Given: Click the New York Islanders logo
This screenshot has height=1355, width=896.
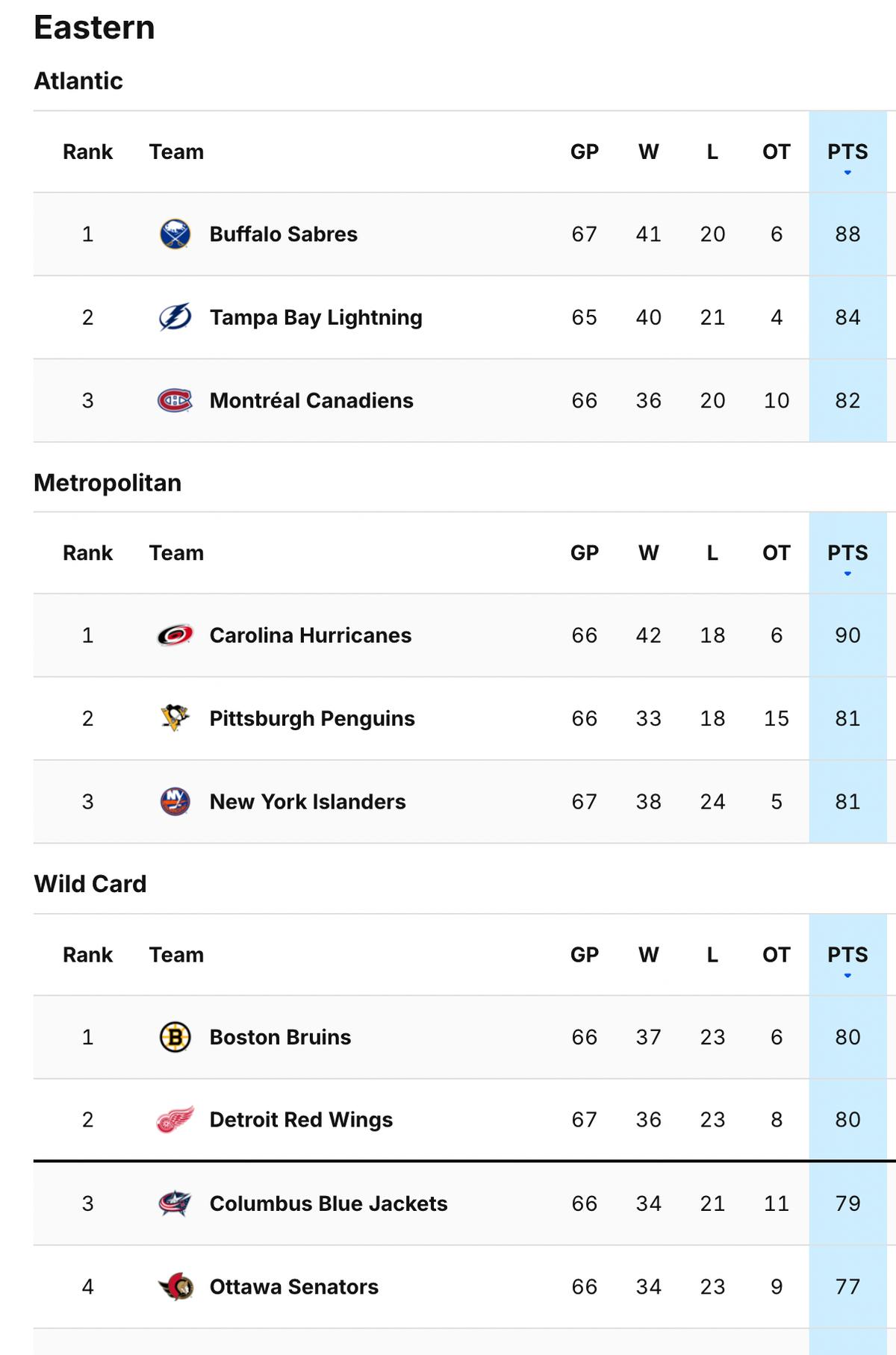Looking at the screenshot, I should pyautogui.click(x=174, y=803).
